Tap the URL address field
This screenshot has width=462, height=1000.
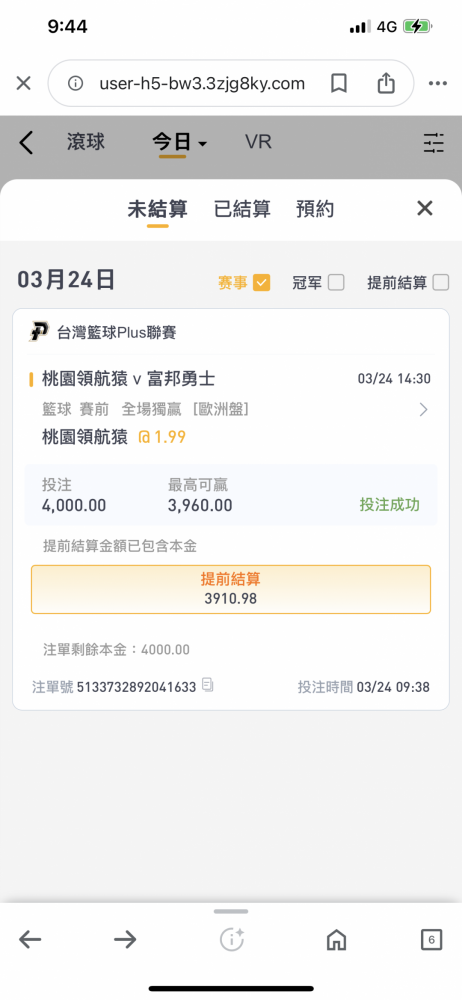pyautogui.click(x=202, y=84)
